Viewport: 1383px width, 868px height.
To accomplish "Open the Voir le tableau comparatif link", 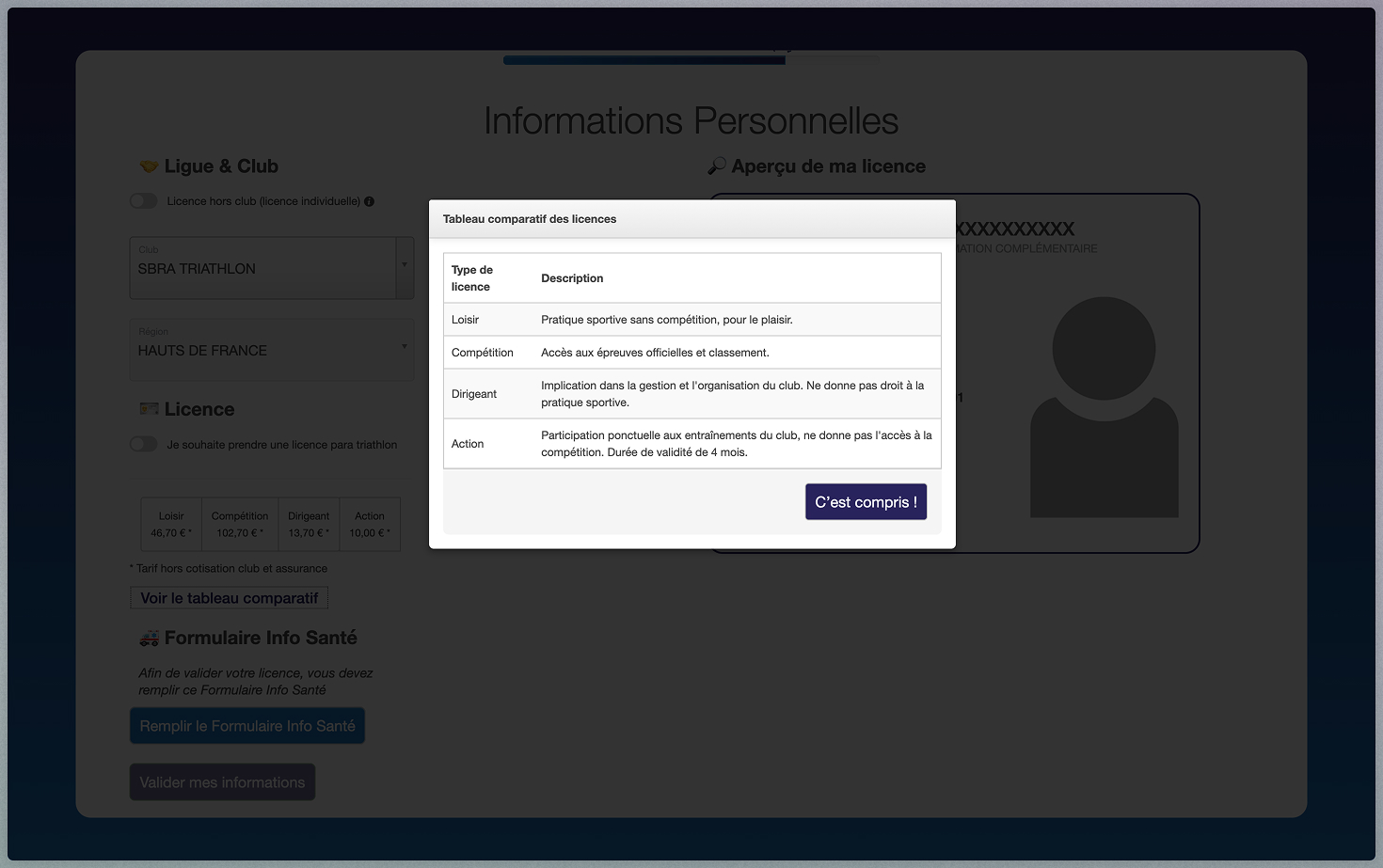I will coord(230,598).
